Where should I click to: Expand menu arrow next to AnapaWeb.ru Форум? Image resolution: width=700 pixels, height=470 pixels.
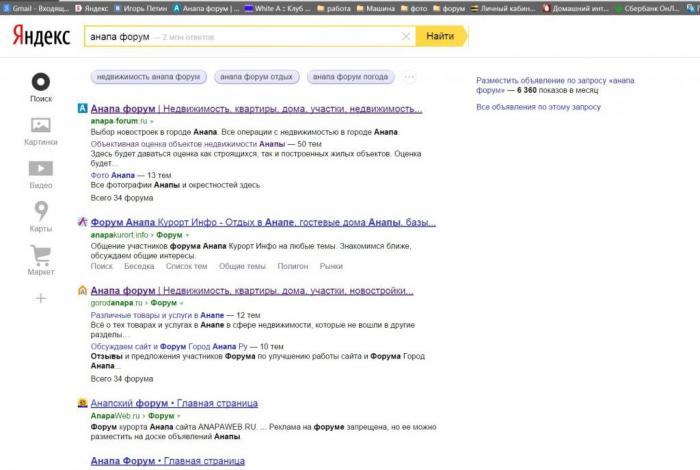coord(179,416)
